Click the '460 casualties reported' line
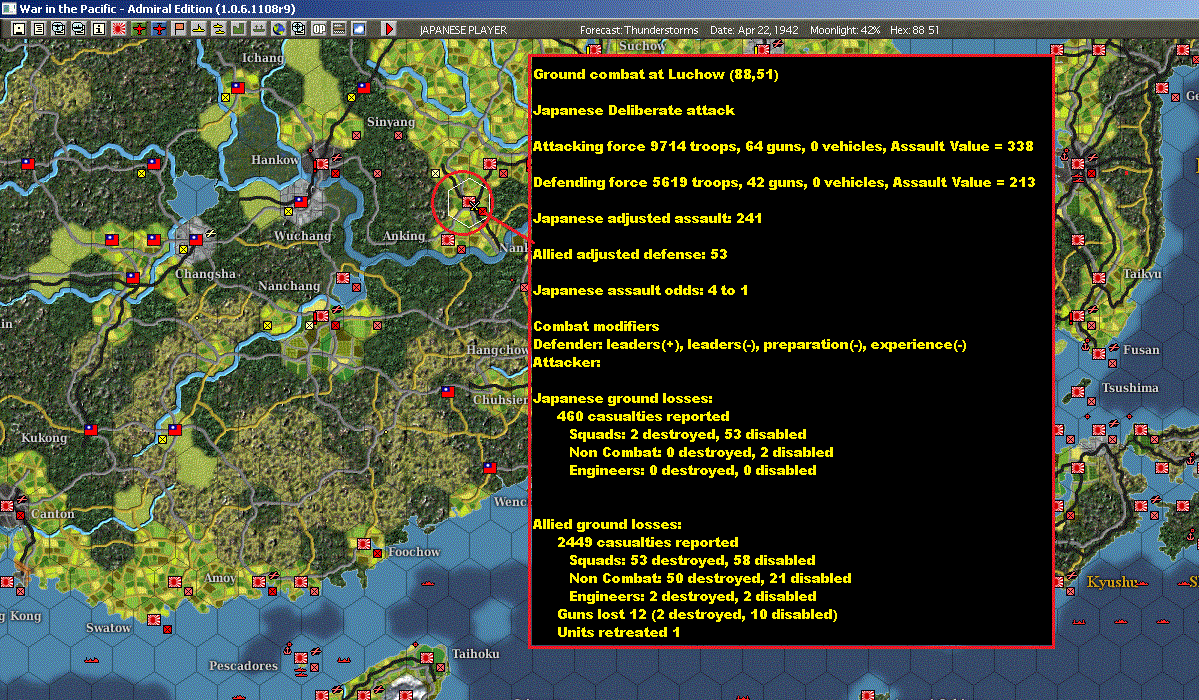The image size is (1199, 700). (643, 416)
